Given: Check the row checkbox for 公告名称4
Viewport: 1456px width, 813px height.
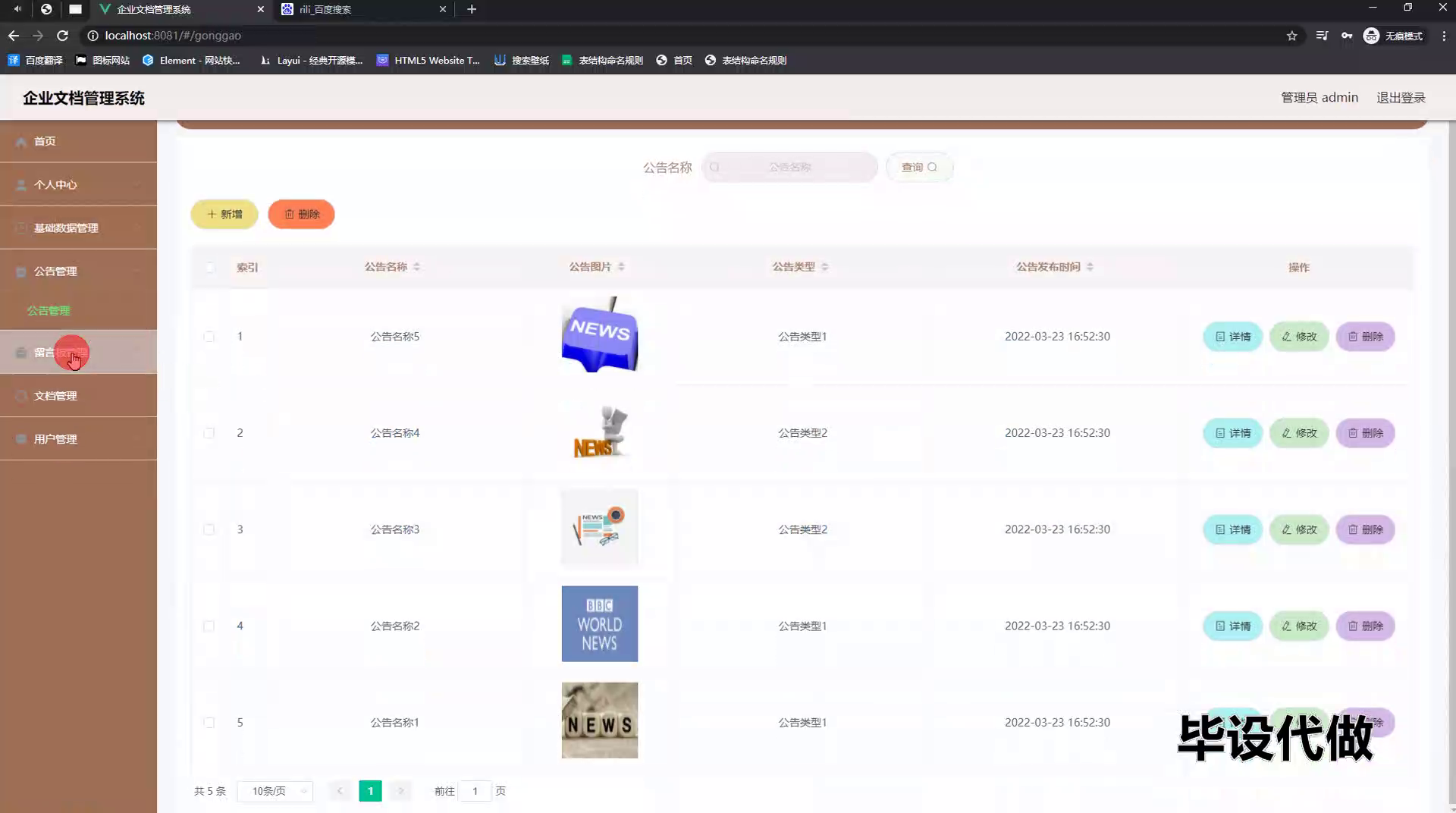Looking at the screenshot, I should click(x=209, y=433).
